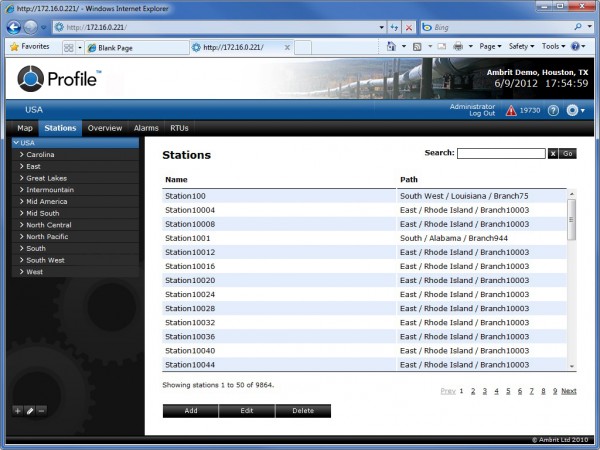Click the browser Home icon
Viewport: 600px width, 450px height.
pyautogui.click(x=391, y=47)
